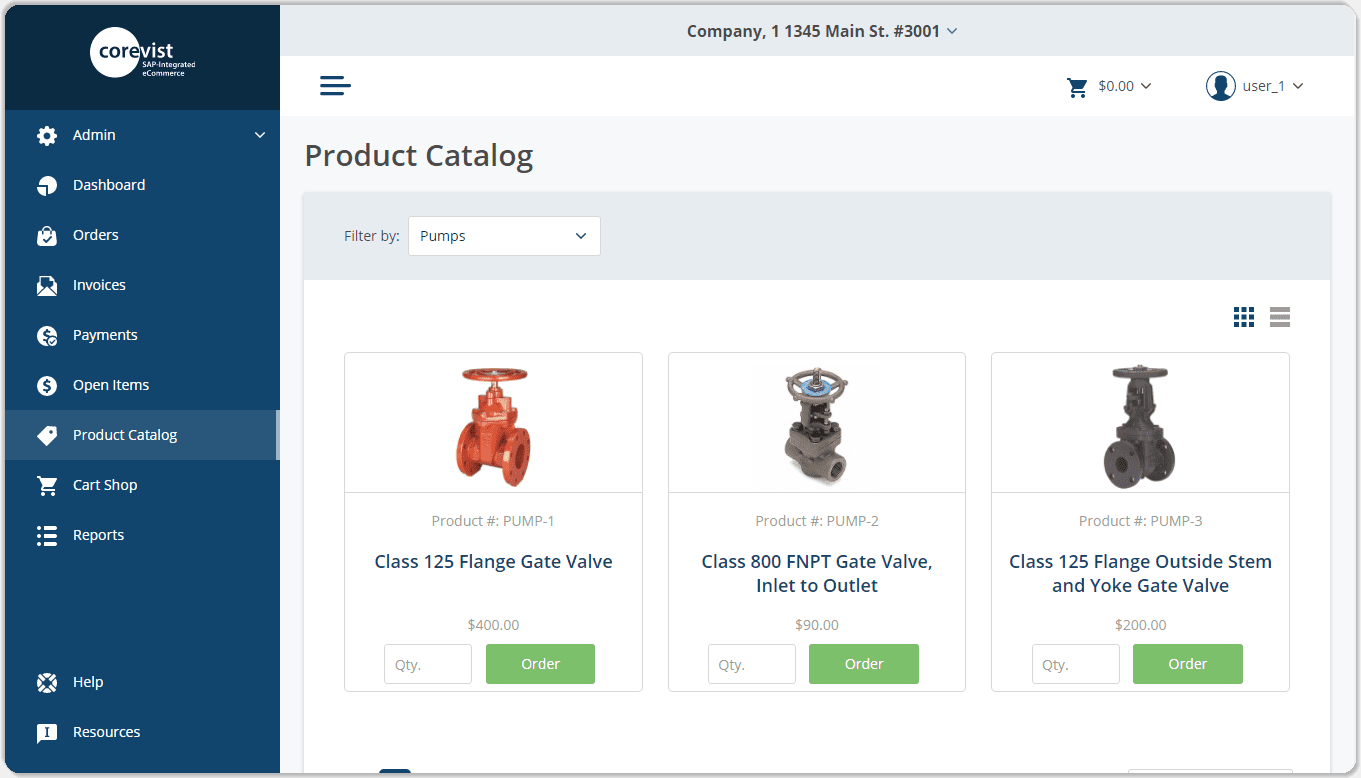Open the Reports list icon
Image resolution: width=1361 pixels, height=778 pixels.
tap(46, 534)
